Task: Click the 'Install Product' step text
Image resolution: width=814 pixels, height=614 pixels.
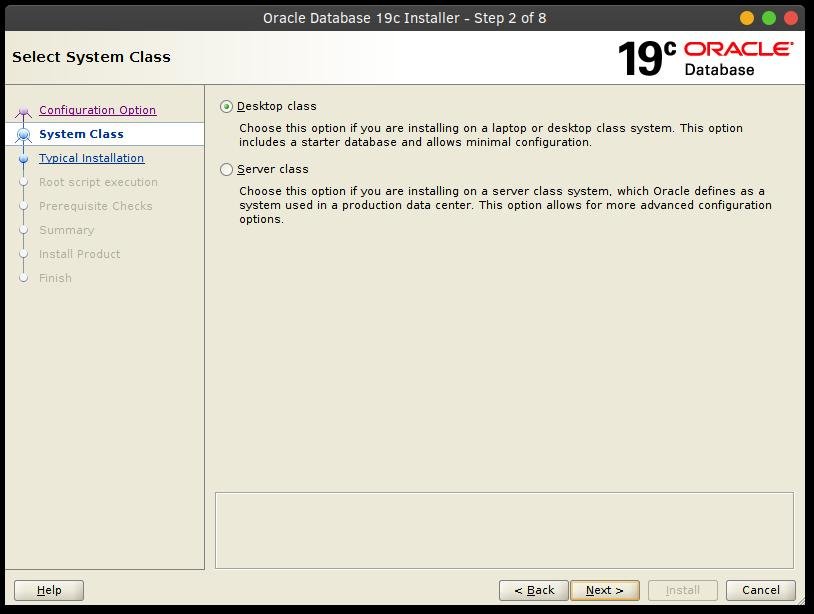Action: pos(79,254)
